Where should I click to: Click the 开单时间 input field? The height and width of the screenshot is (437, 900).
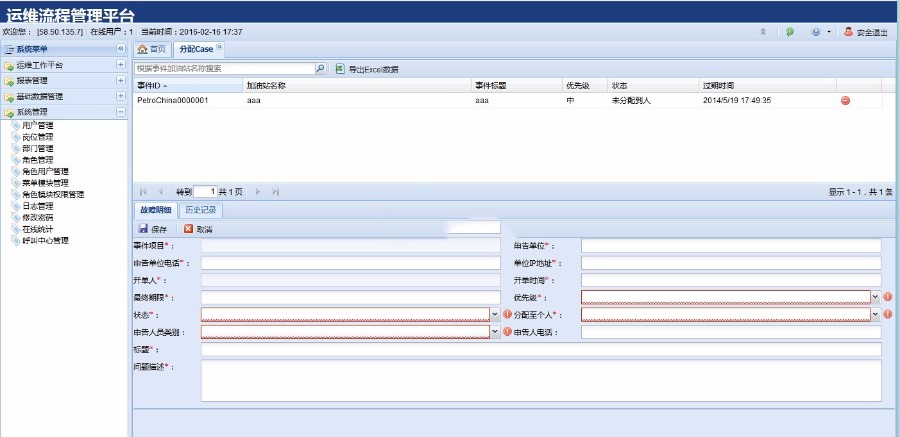pos(731,280)
